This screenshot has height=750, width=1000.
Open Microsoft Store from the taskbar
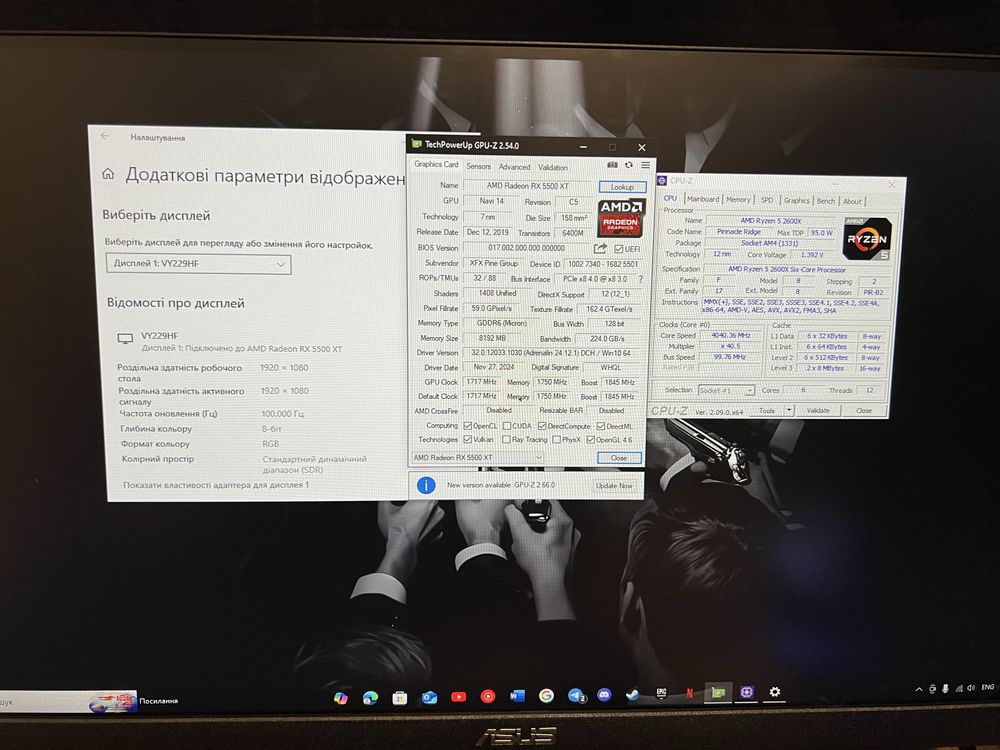[x=400, y=698]
